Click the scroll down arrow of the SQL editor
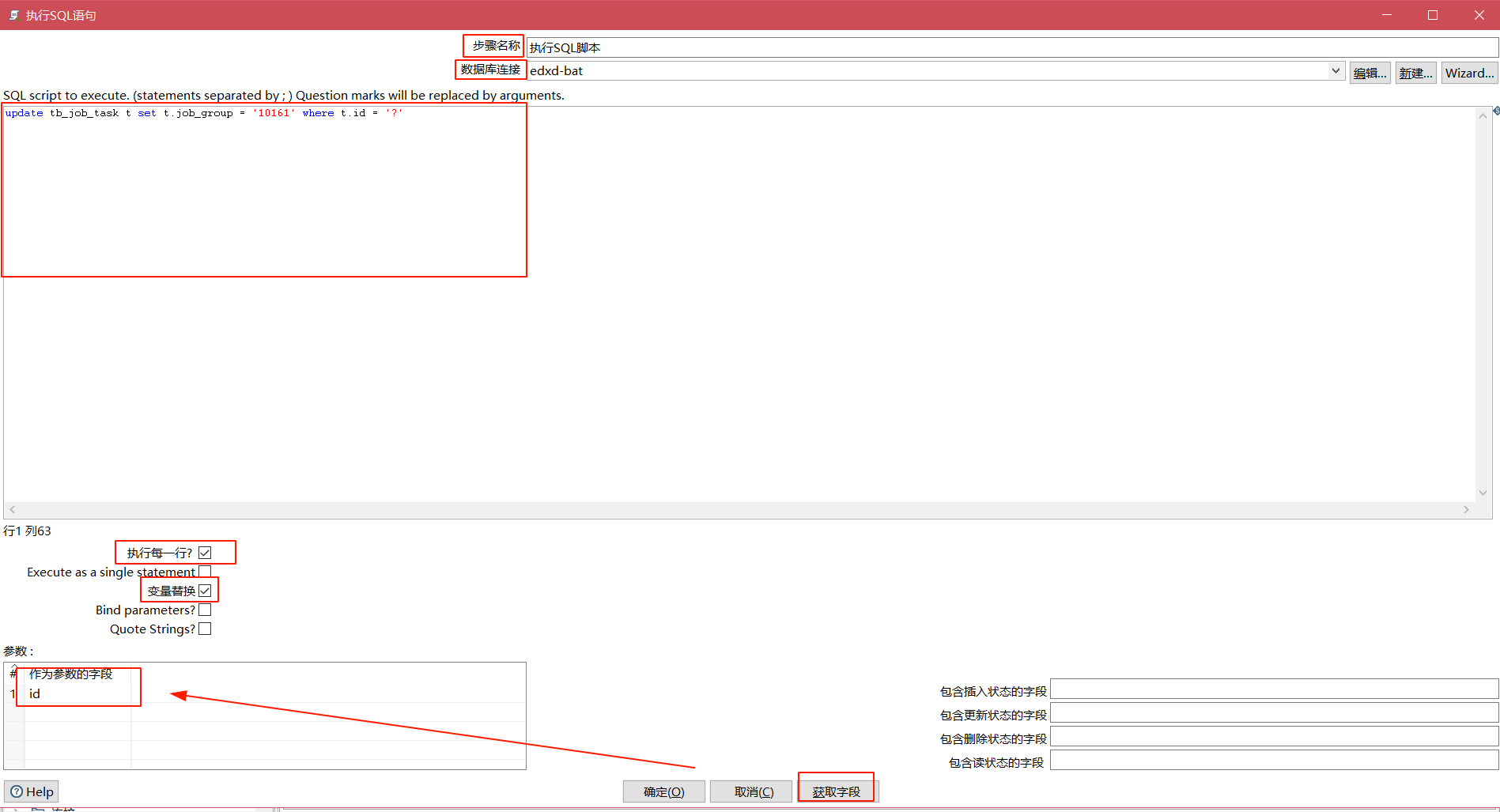Screen dimensions: 1500x812 pos(1483,493)
